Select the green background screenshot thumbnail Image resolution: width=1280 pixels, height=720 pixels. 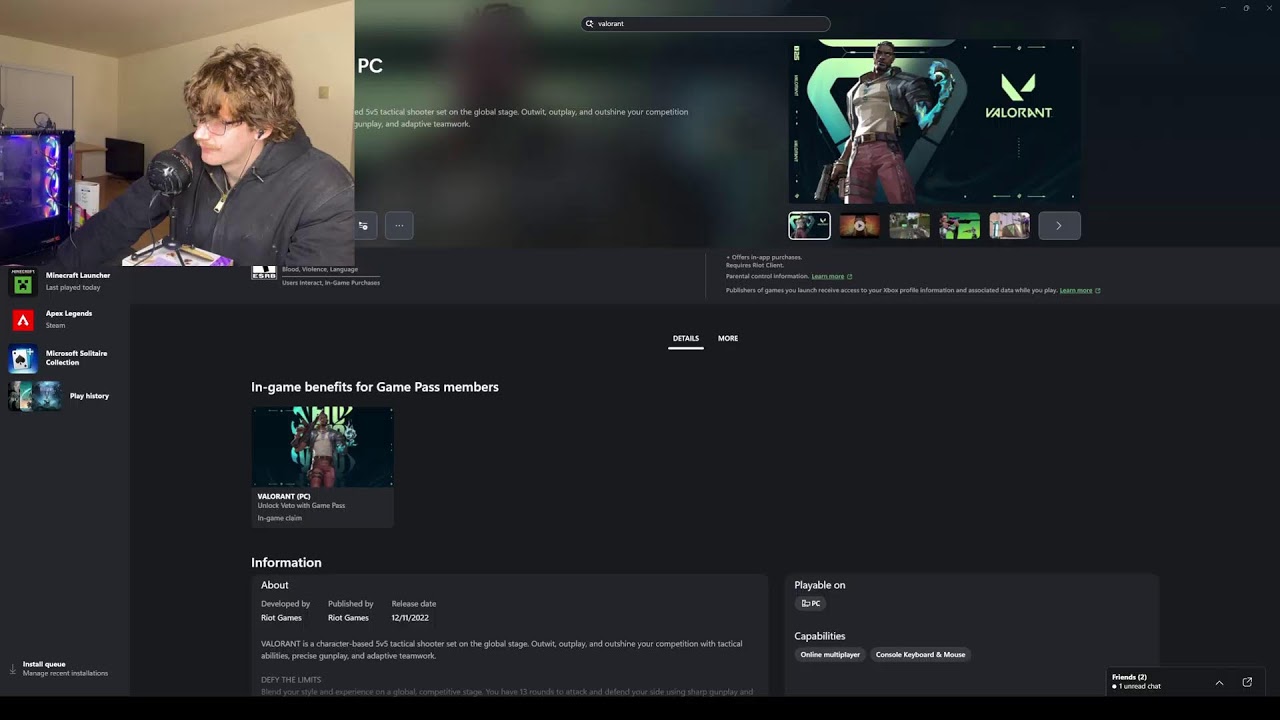click(959, 226)
